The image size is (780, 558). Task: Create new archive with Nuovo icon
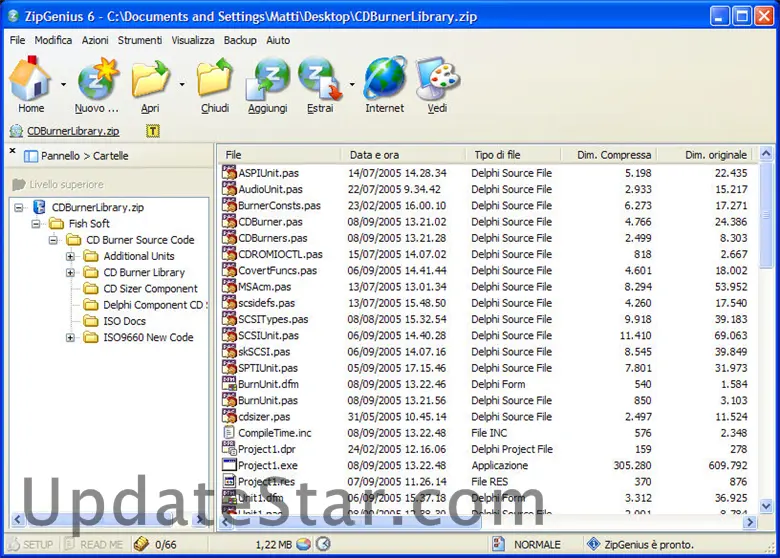pos(97,79)
